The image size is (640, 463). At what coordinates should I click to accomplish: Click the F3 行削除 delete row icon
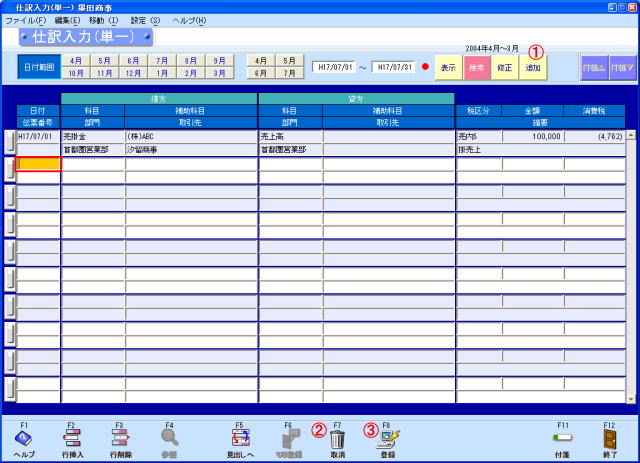(x=120, y=439)
